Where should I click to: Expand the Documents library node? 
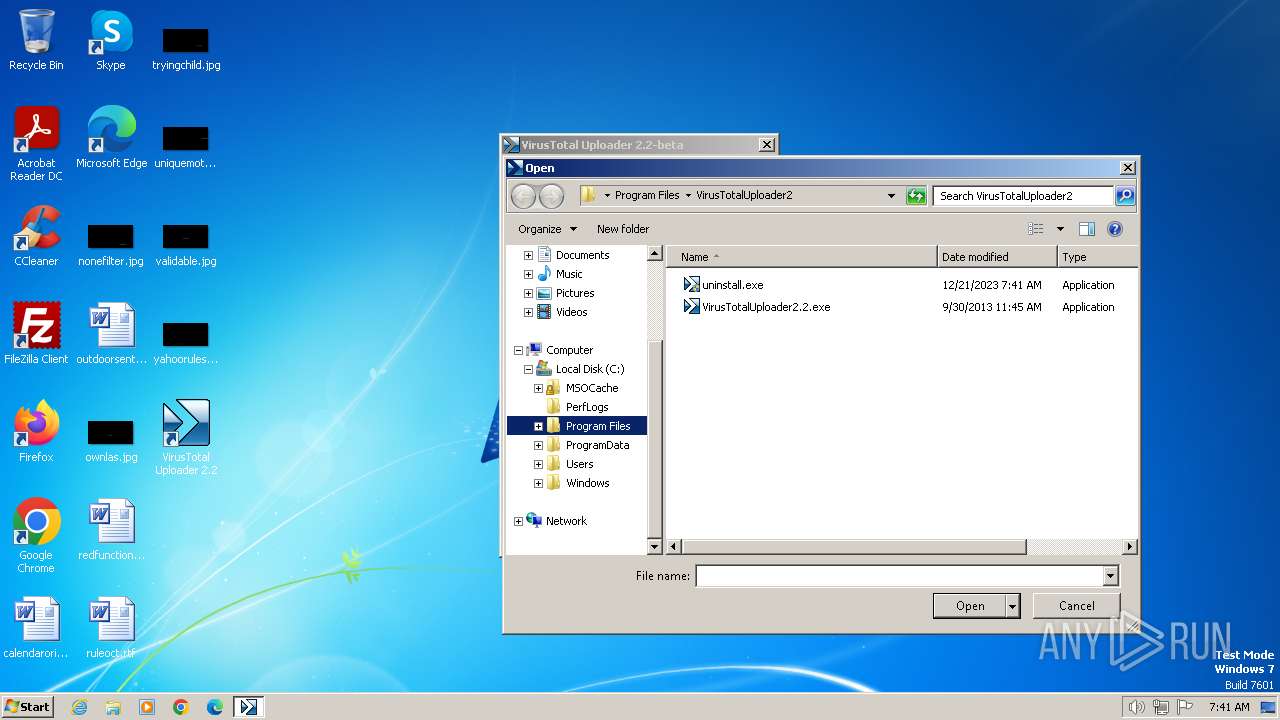tap(528, 255)
